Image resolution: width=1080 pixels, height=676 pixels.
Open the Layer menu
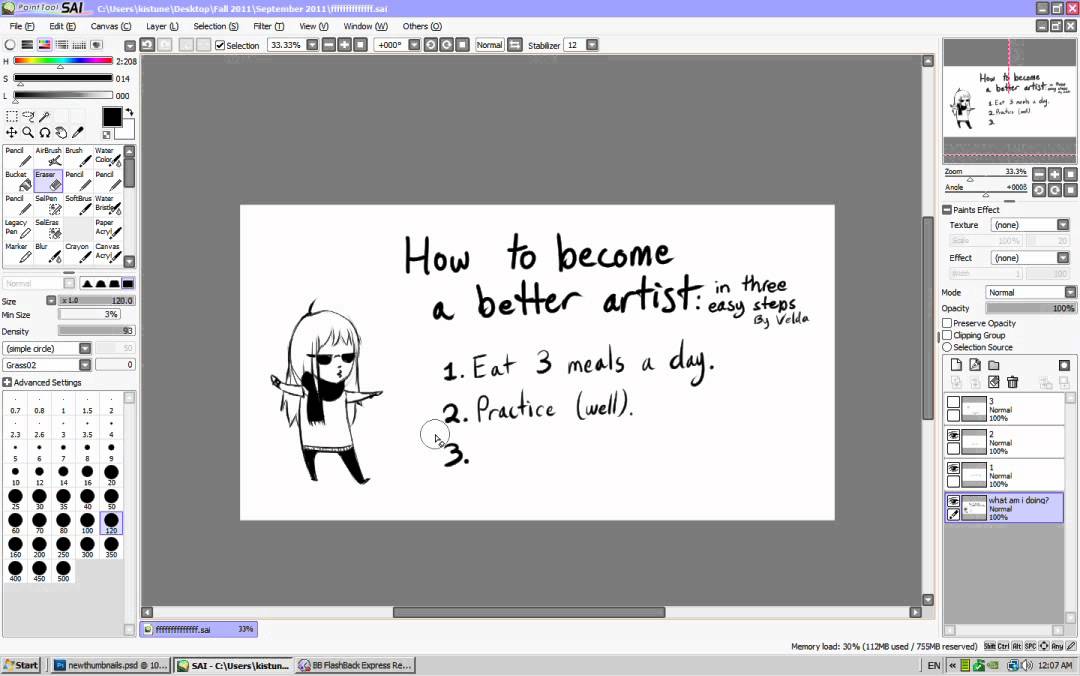point(162,26)
